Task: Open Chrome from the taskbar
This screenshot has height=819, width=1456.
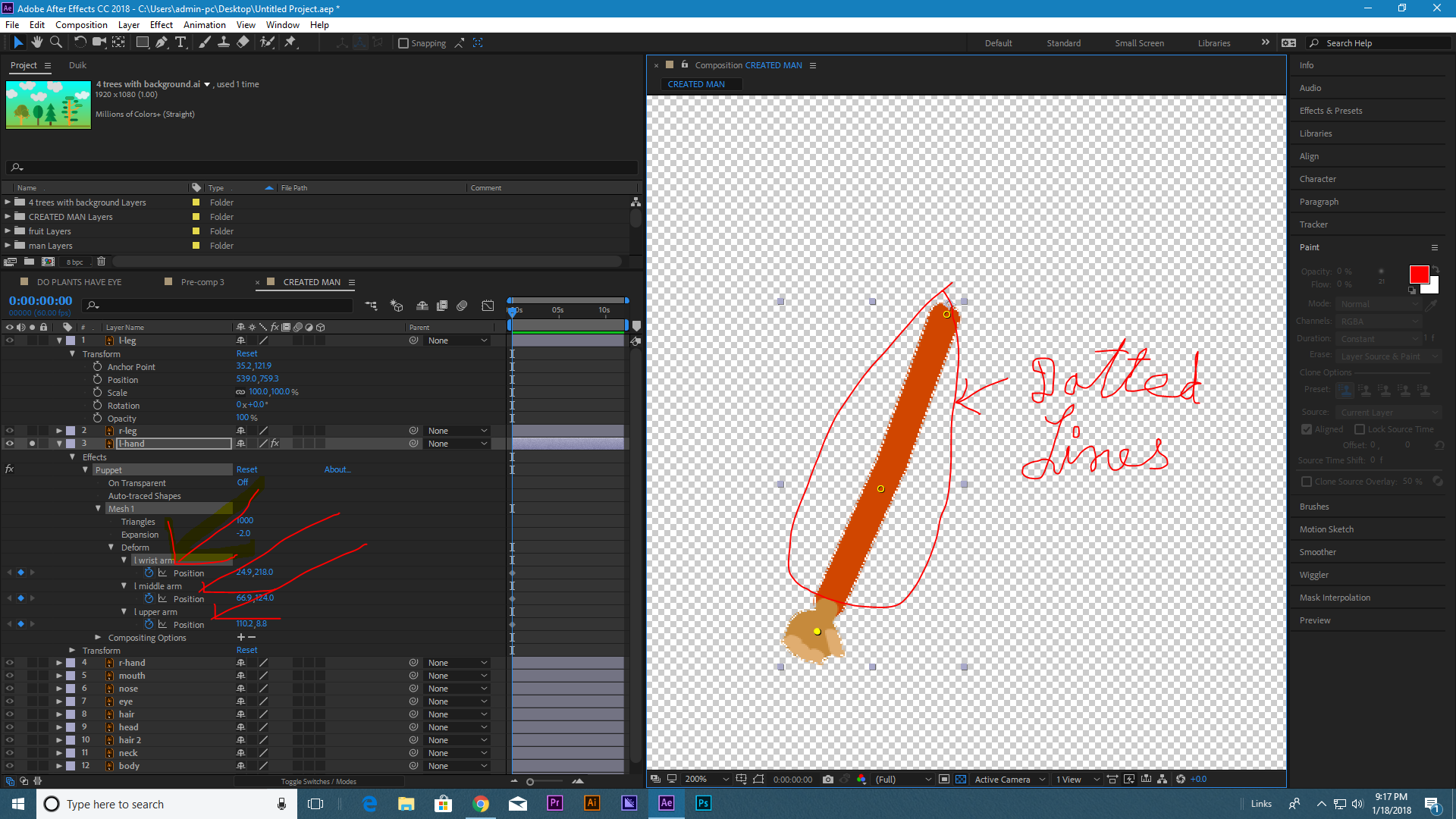Action: click(481, 803)
